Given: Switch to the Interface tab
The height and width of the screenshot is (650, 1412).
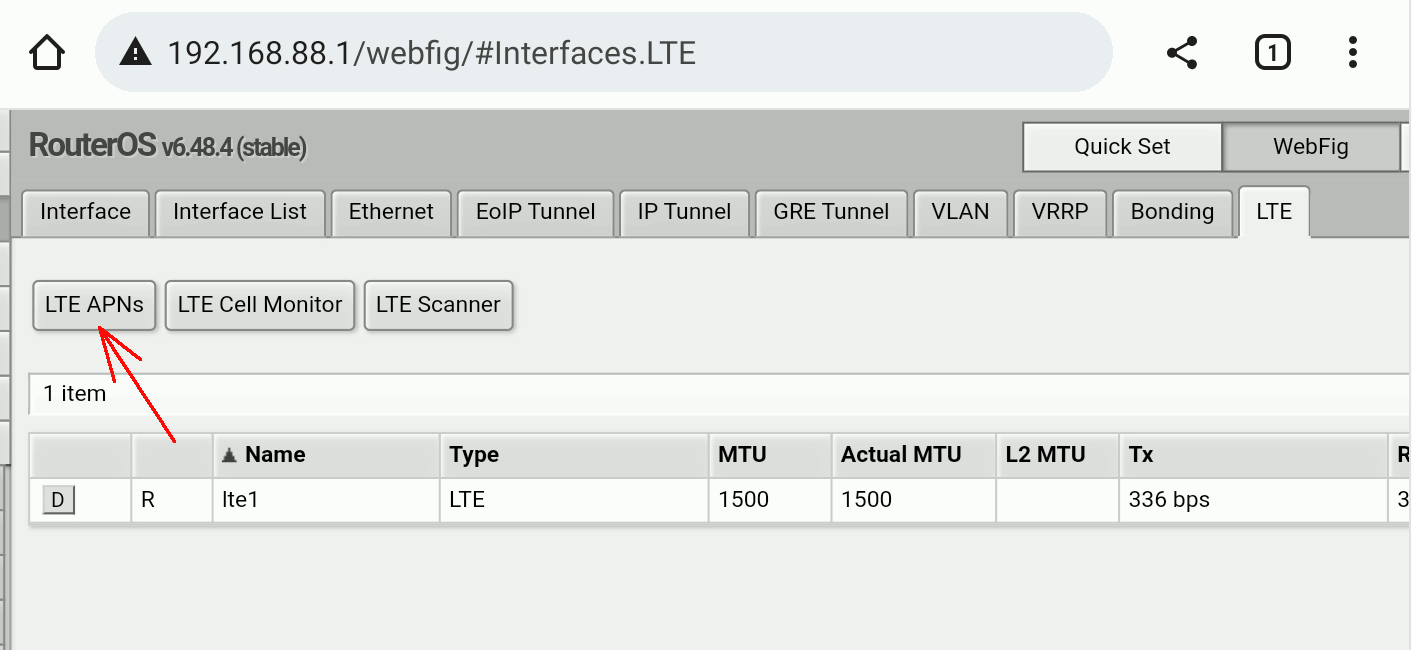Looking at the screenshot, I should (85, 212).
